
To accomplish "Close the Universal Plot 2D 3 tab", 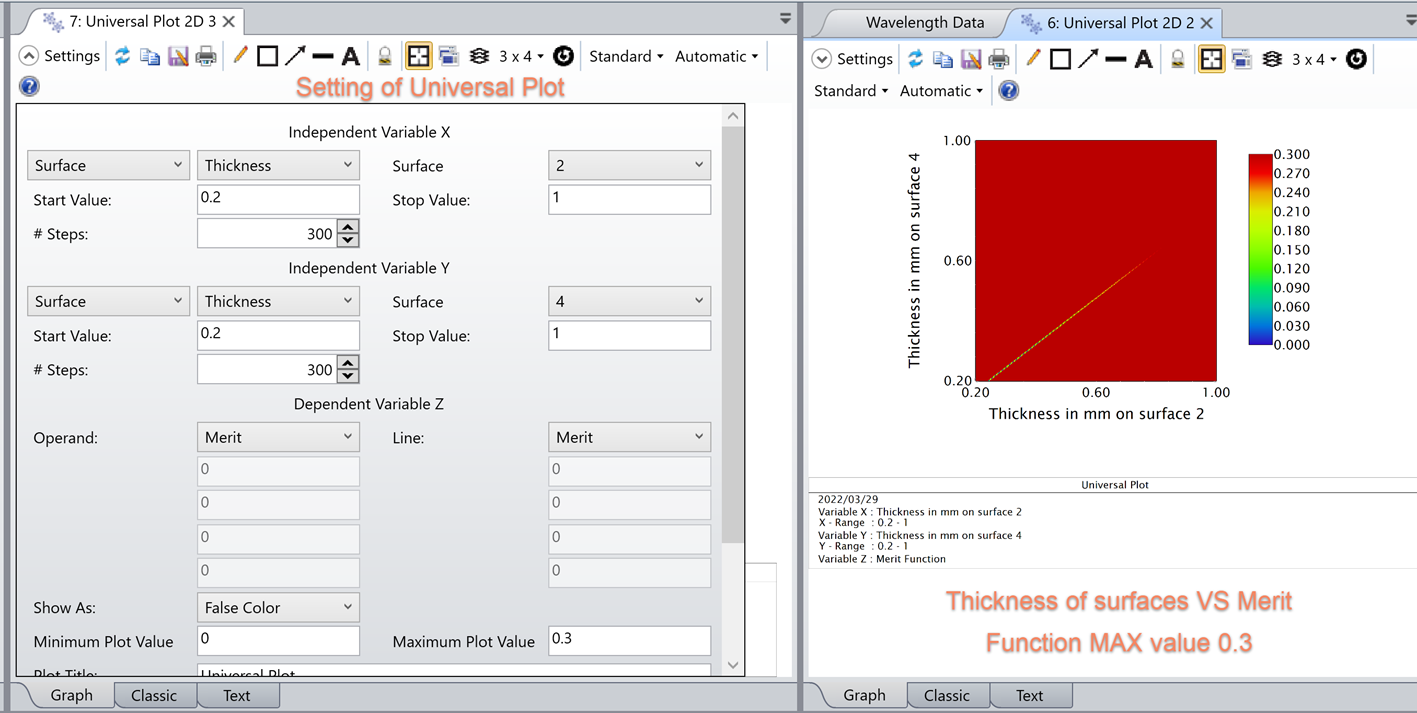I will (229, 21).
